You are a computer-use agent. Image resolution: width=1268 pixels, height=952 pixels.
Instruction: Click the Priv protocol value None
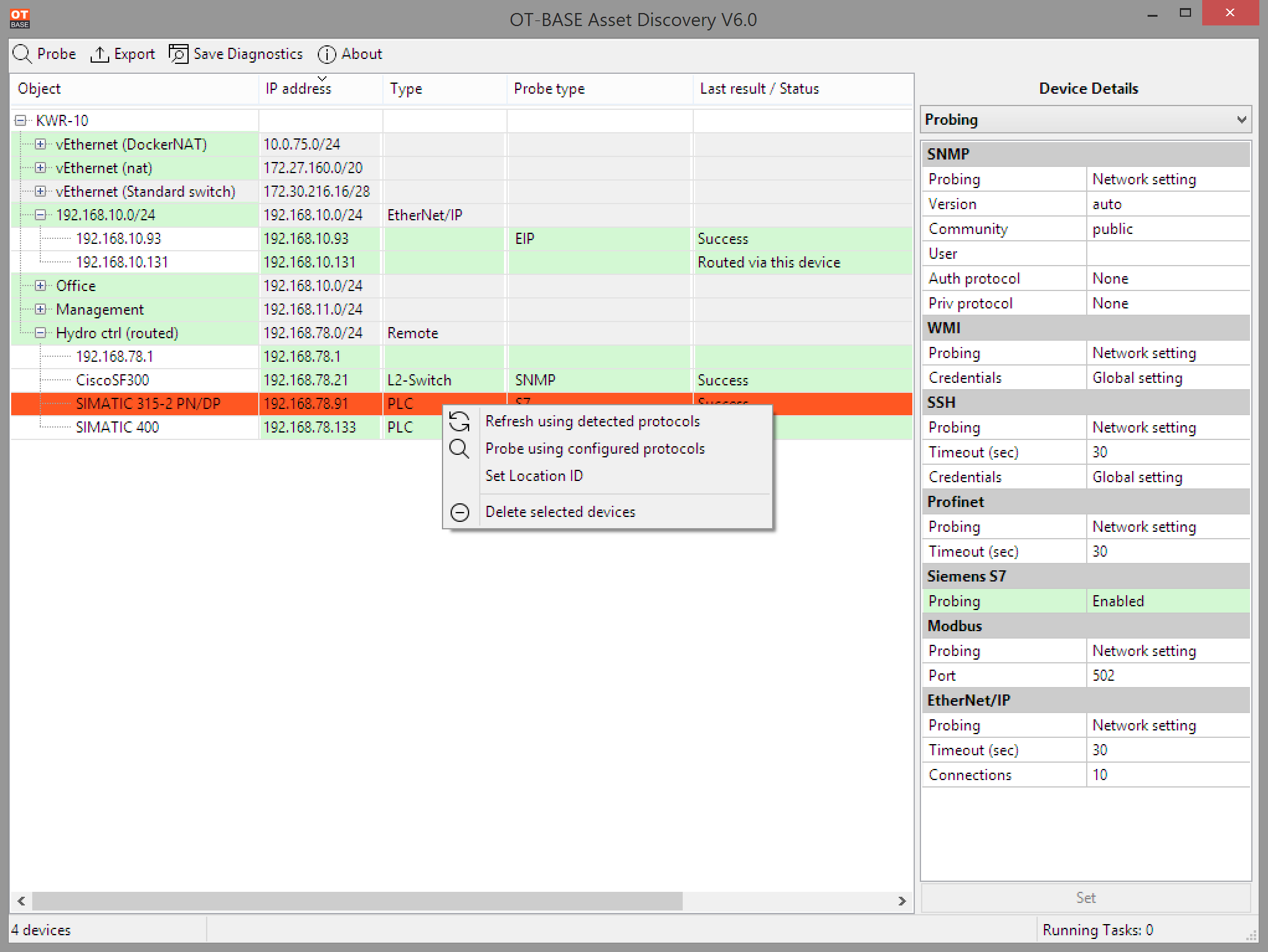[1168, 303]
